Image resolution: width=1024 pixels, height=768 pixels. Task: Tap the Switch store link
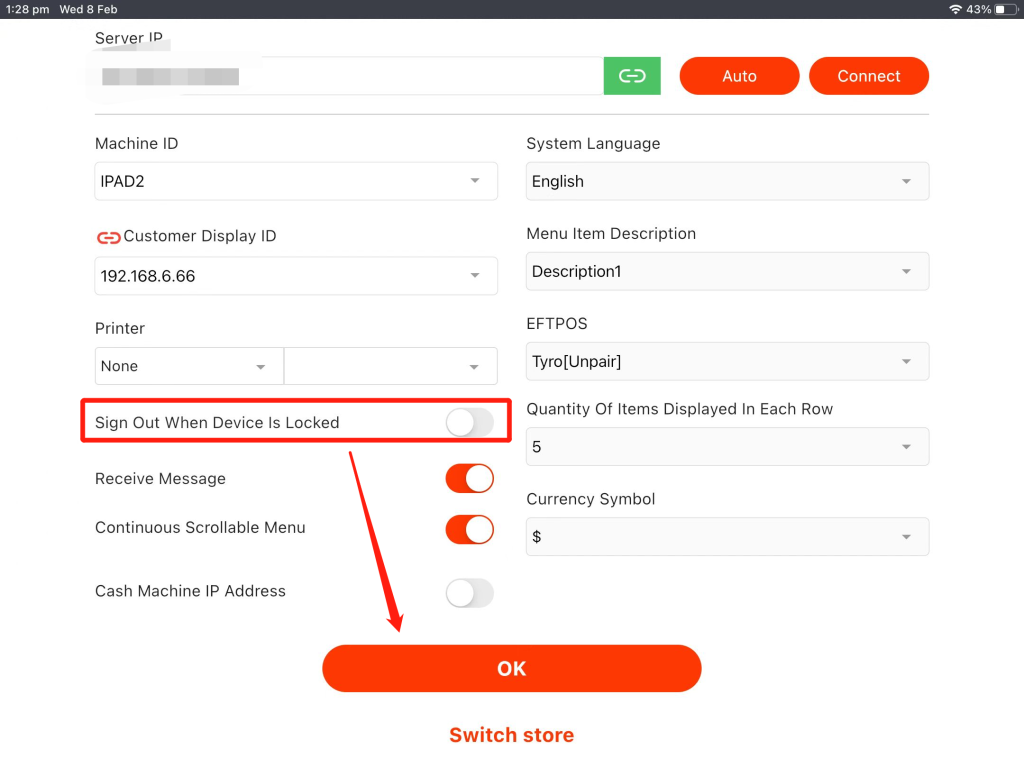pyautogui.click(x=511, y=735)
